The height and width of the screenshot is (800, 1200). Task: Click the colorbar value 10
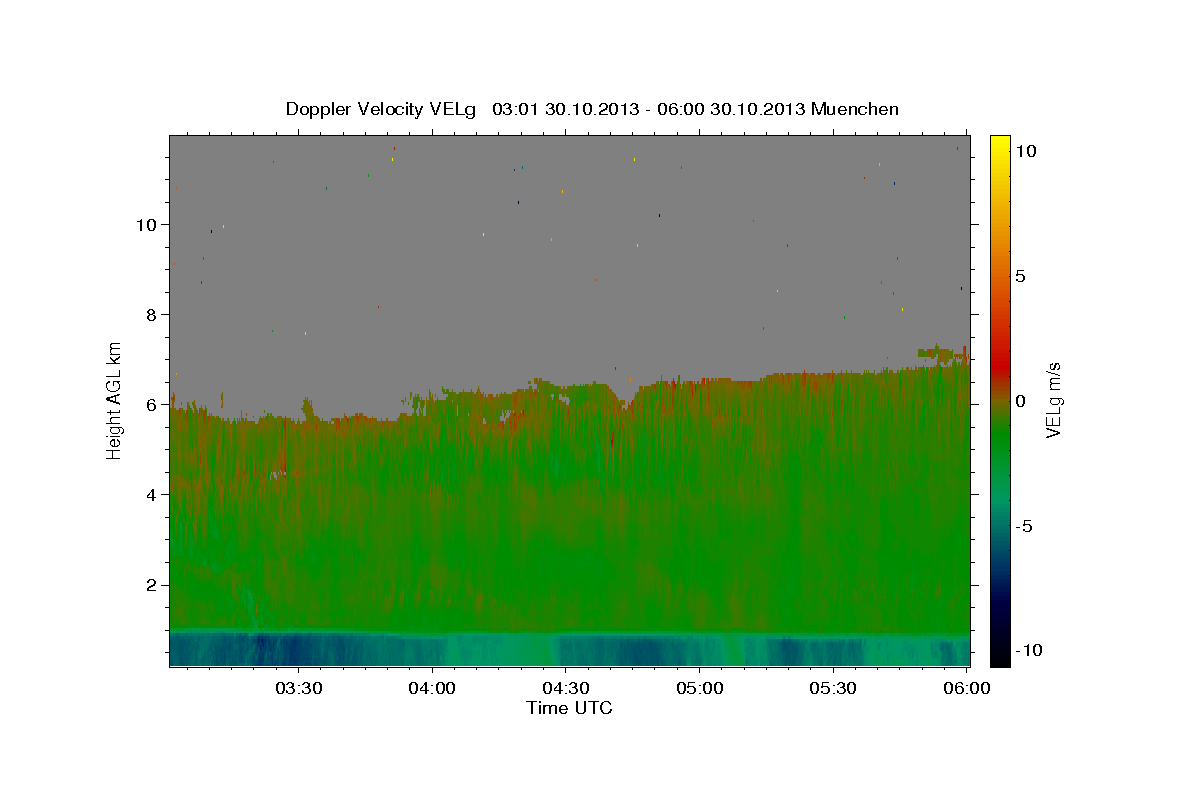coord(1026,151)
